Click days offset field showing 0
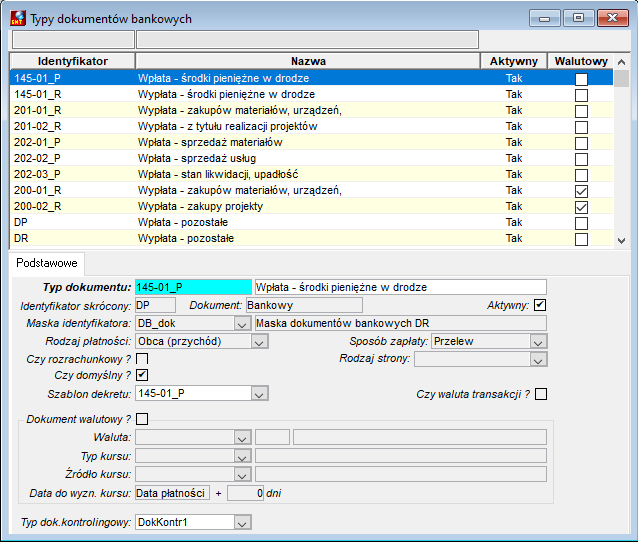638x542 pixels. [245, 493]
